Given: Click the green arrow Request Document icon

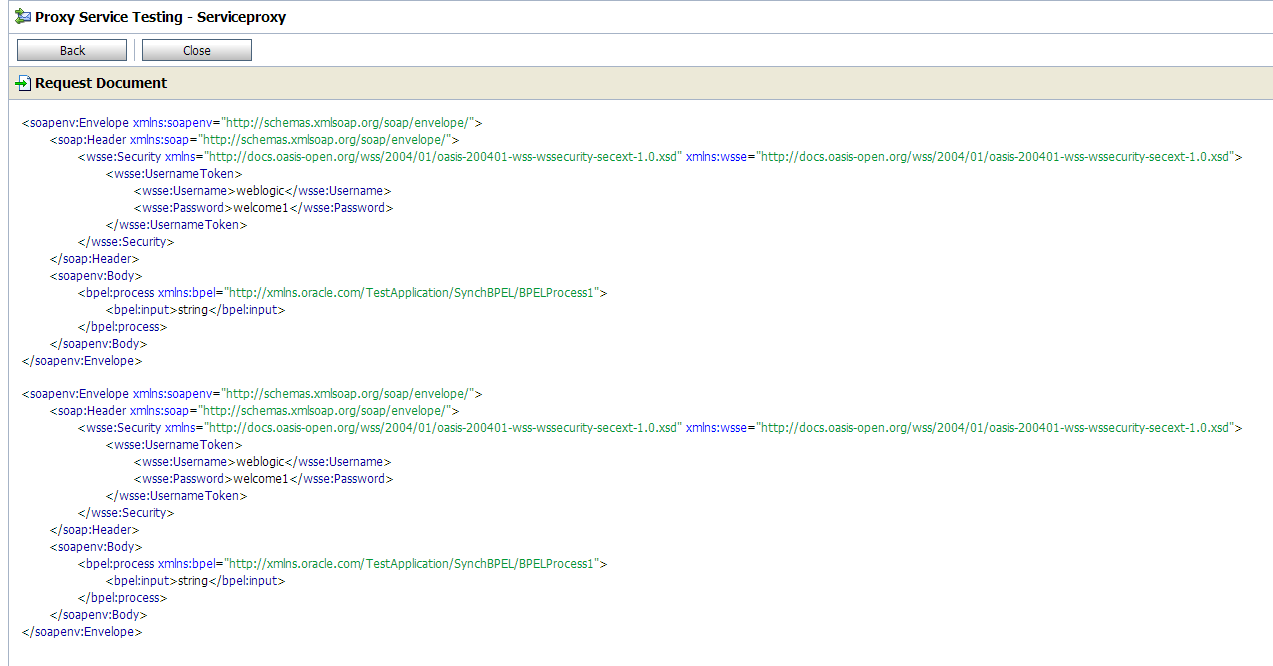Looking at the screenshot, I should 22,83.
